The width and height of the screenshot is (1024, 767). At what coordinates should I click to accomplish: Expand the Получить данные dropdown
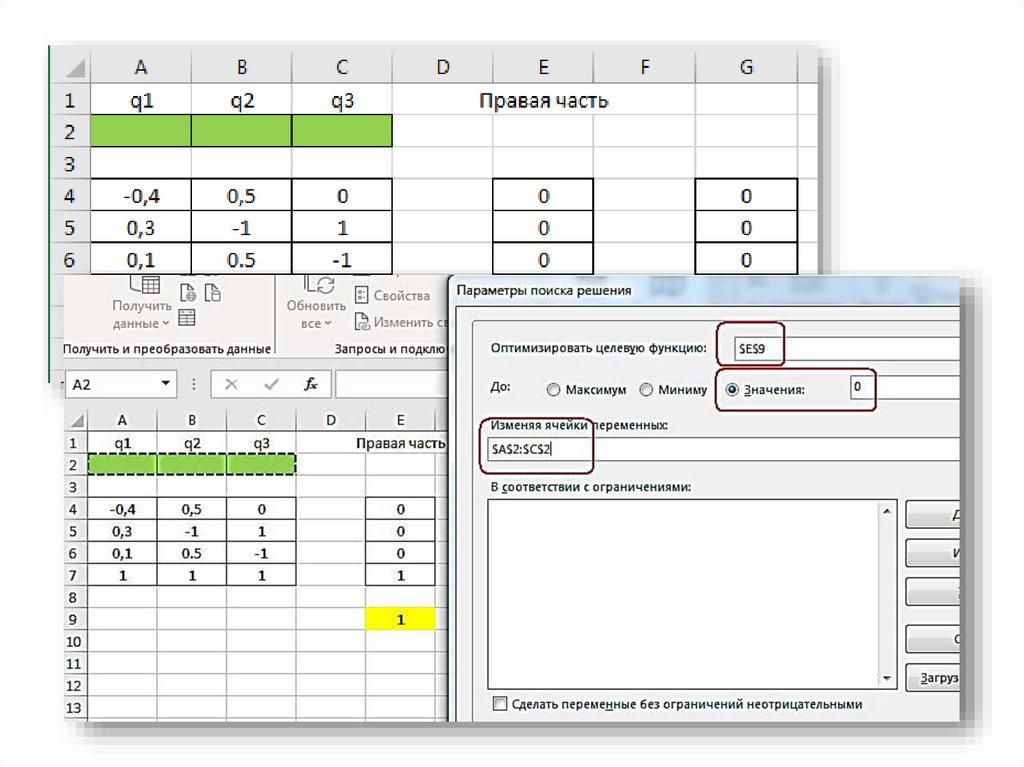[165, 323]
